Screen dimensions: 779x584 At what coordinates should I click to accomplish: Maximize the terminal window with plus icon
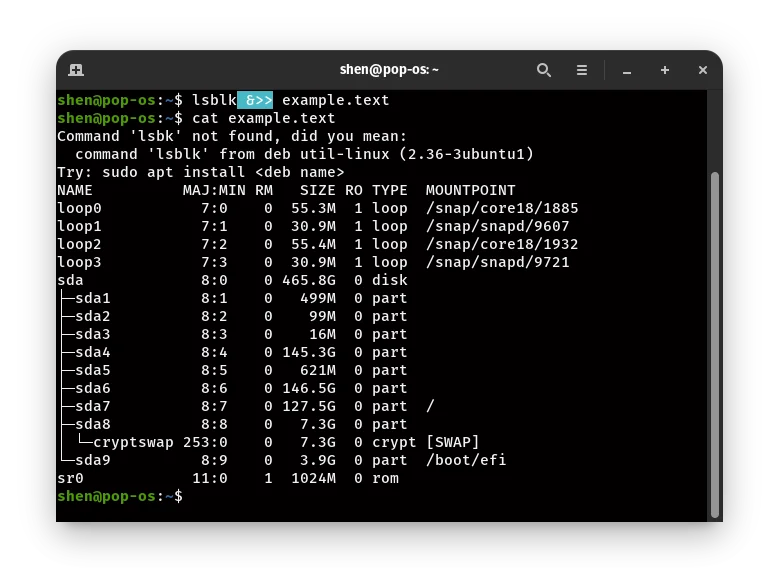coord(665,70)
